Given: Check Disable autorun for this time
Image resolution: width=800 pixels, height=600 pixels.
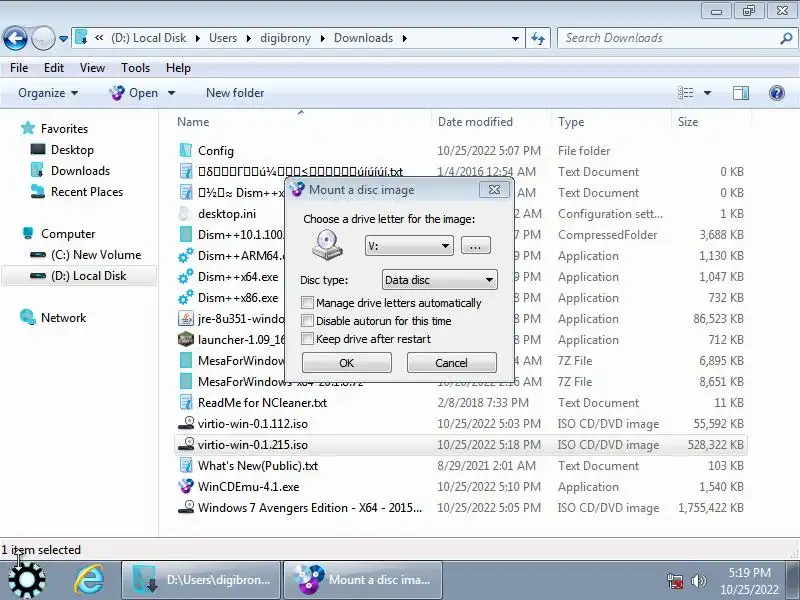Looking at the screenshot, I should click(x=307, y=321).
